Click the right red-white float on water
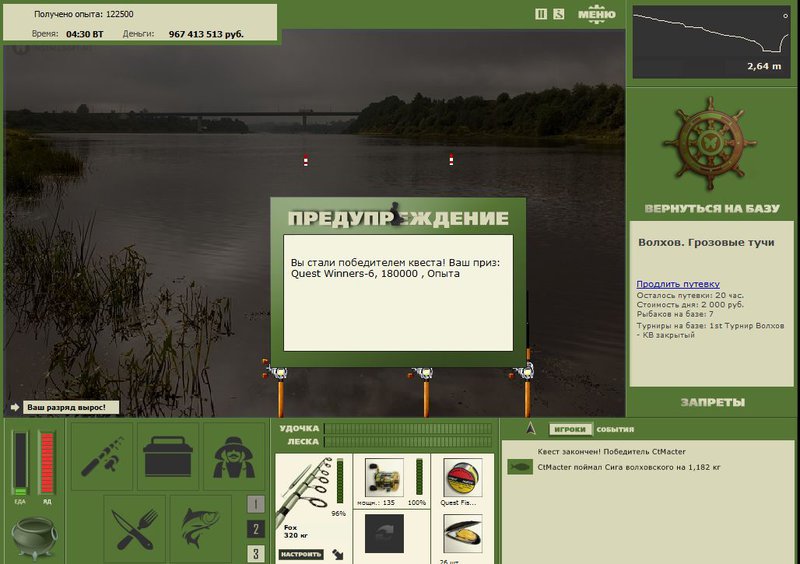 (451, 160)
